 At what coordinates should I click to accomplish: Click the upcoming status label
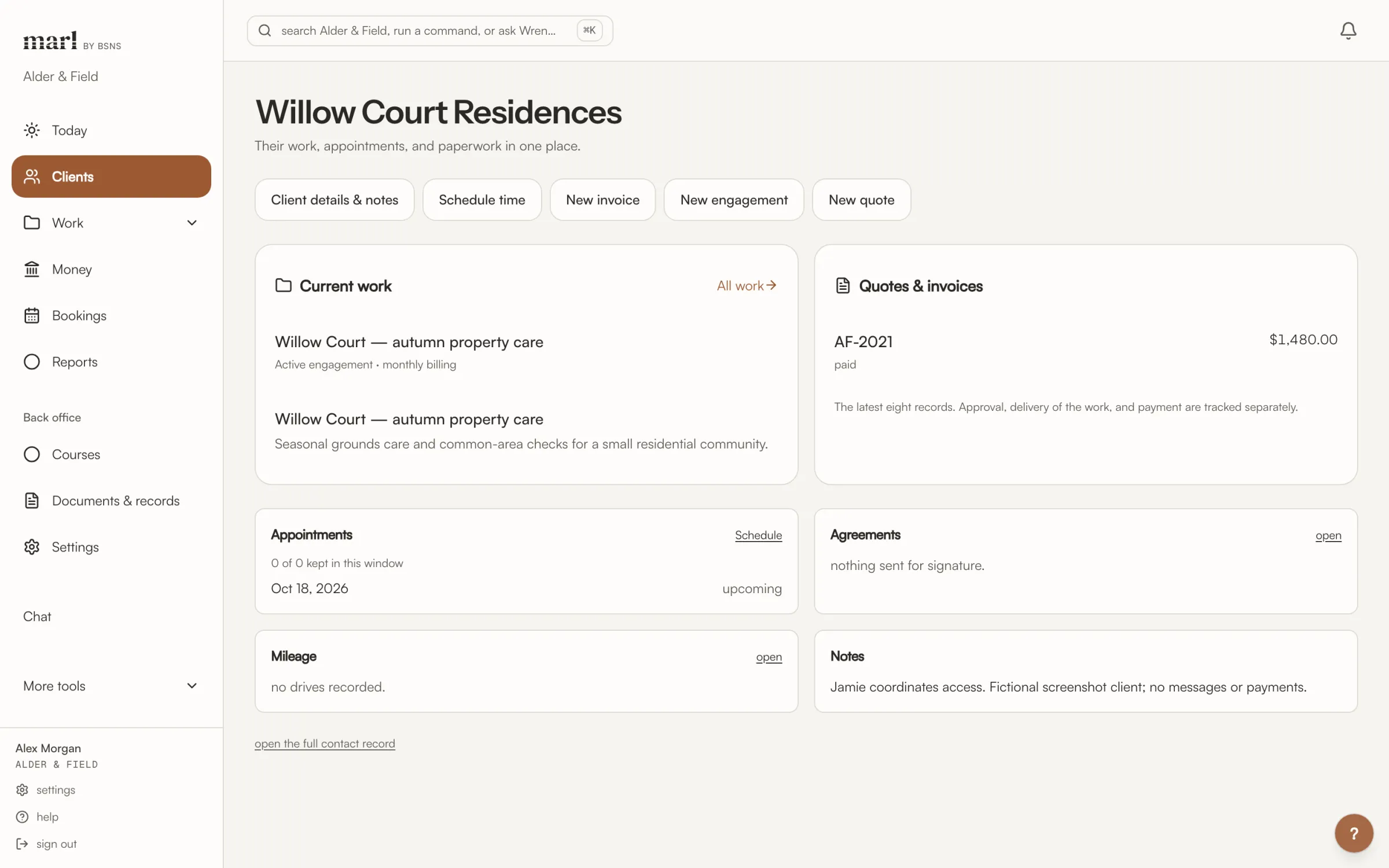pyautogui.click(x=752, y=589)
